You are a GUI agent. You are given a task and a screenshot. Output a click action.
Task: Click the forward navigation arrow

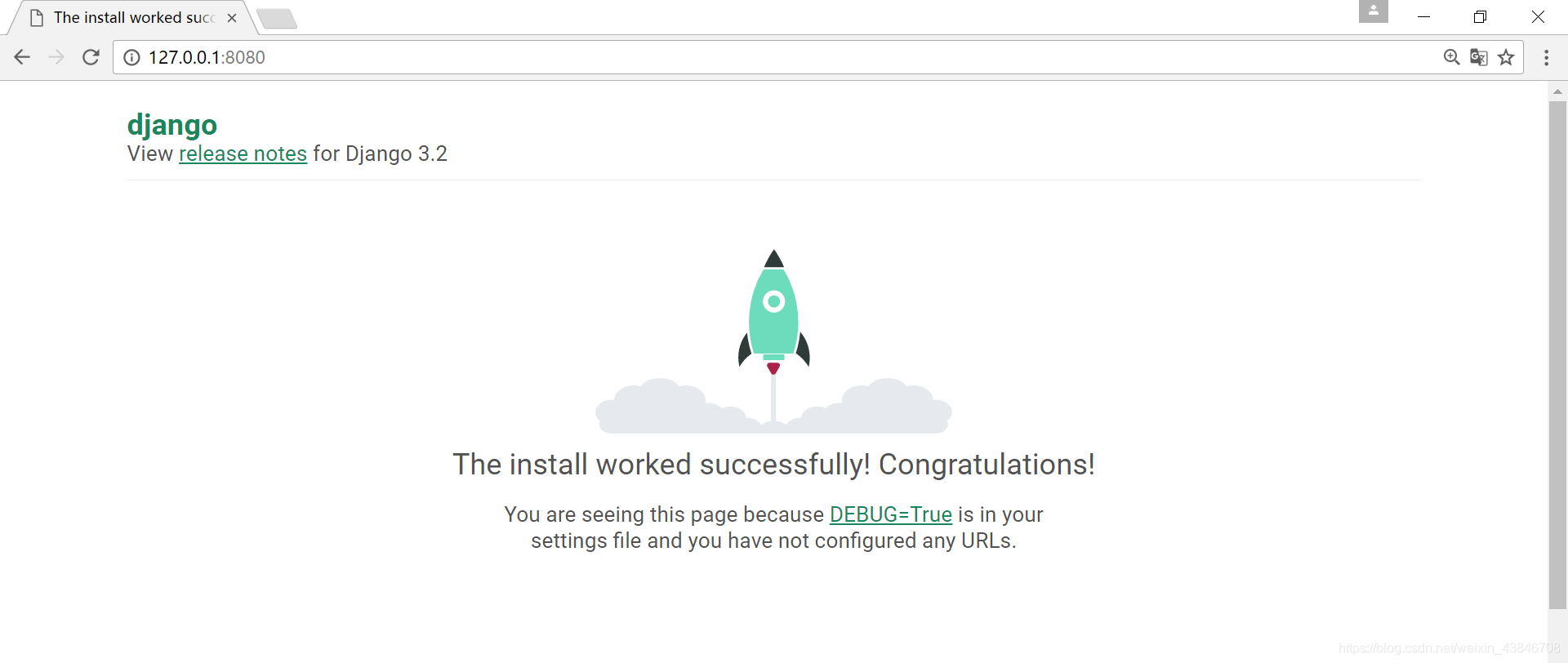click(x=56, y=57)
